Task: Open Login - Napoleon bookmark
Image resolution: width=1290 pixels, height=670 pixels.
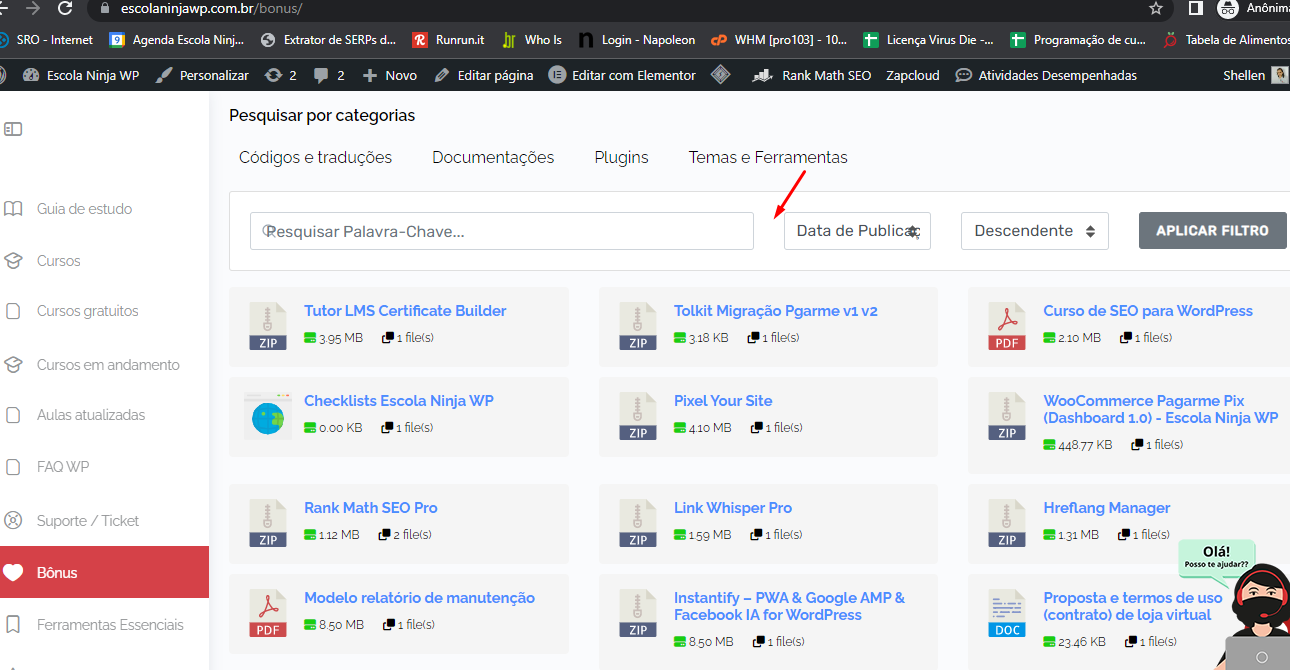Action: pyautogui.click(x=637, y=40)
